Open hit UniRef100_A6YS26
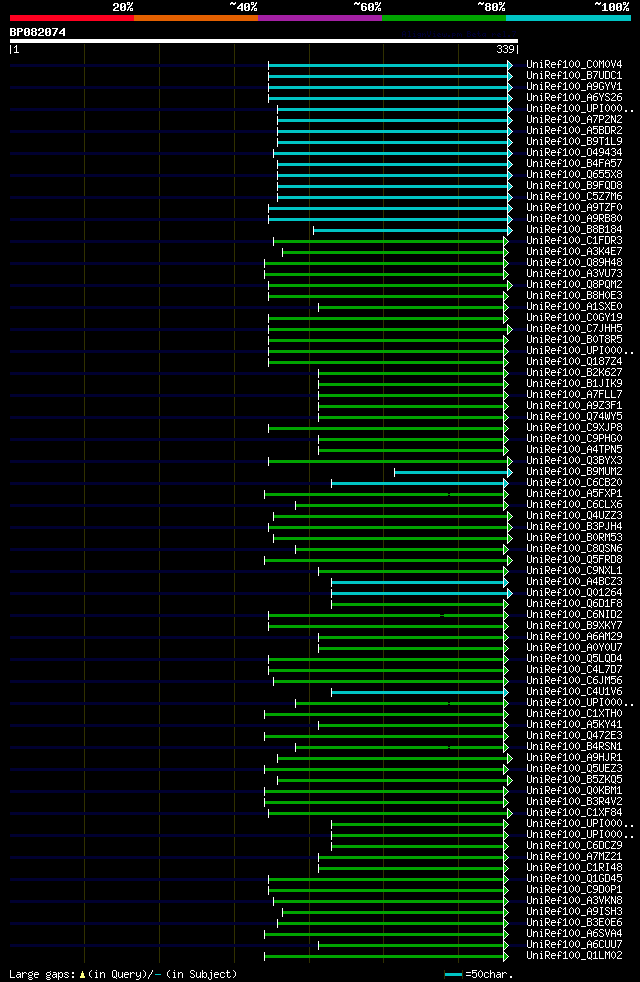The image size is (640, 982). click(574, 98)
